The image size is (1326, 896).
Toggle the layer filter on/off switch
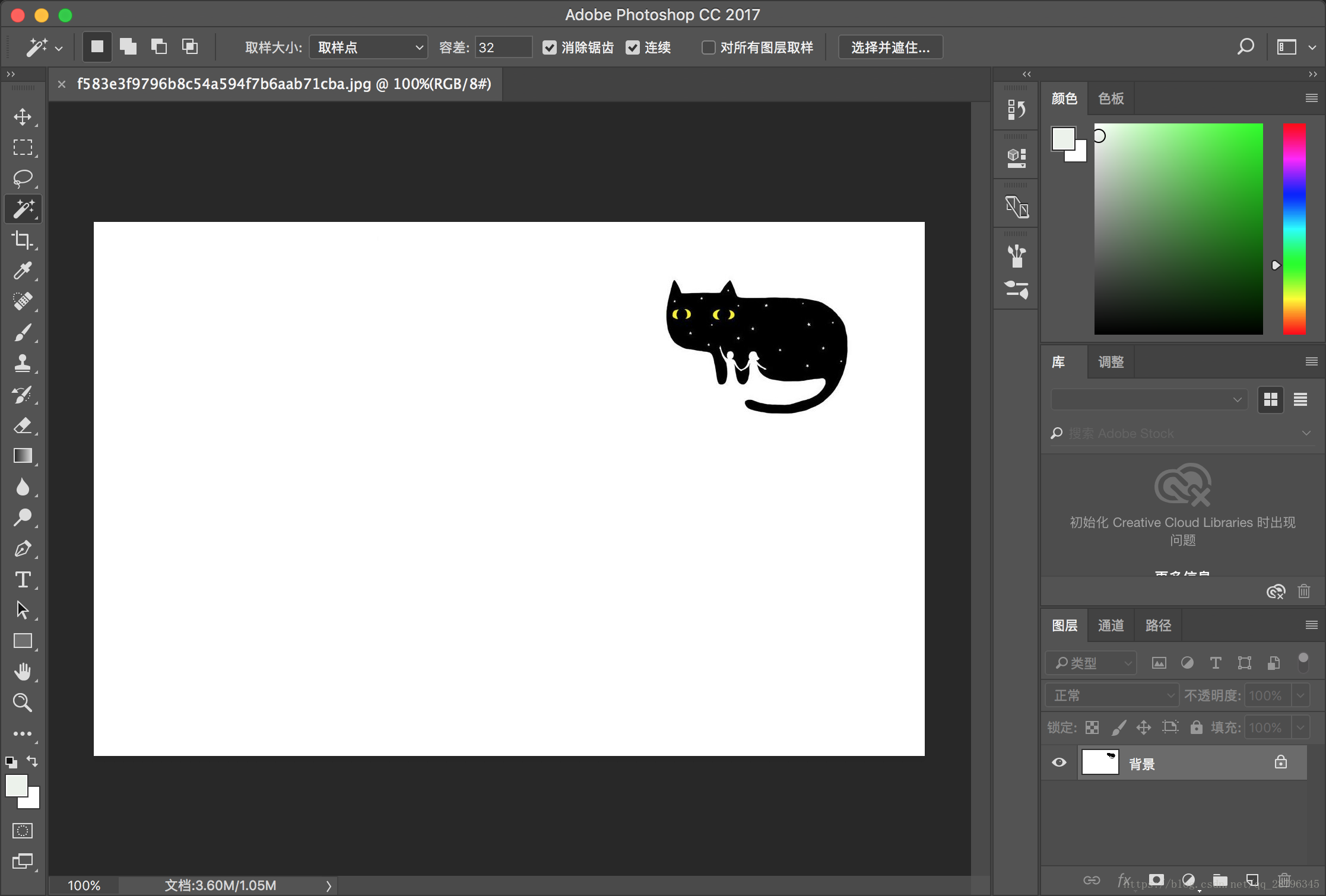tap(1303, 662)
